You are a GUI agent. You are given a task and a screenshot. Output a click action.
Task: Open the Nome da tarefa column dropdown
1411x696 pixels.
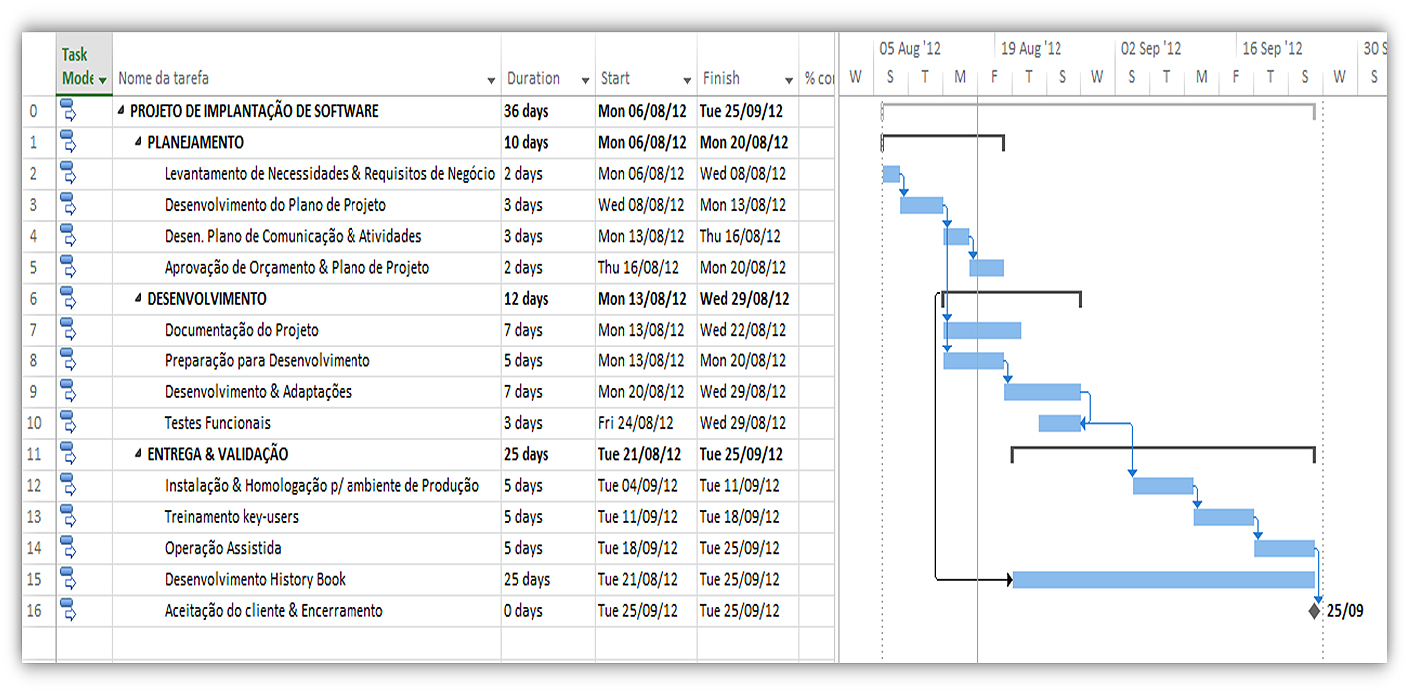(x=491, y=80)
